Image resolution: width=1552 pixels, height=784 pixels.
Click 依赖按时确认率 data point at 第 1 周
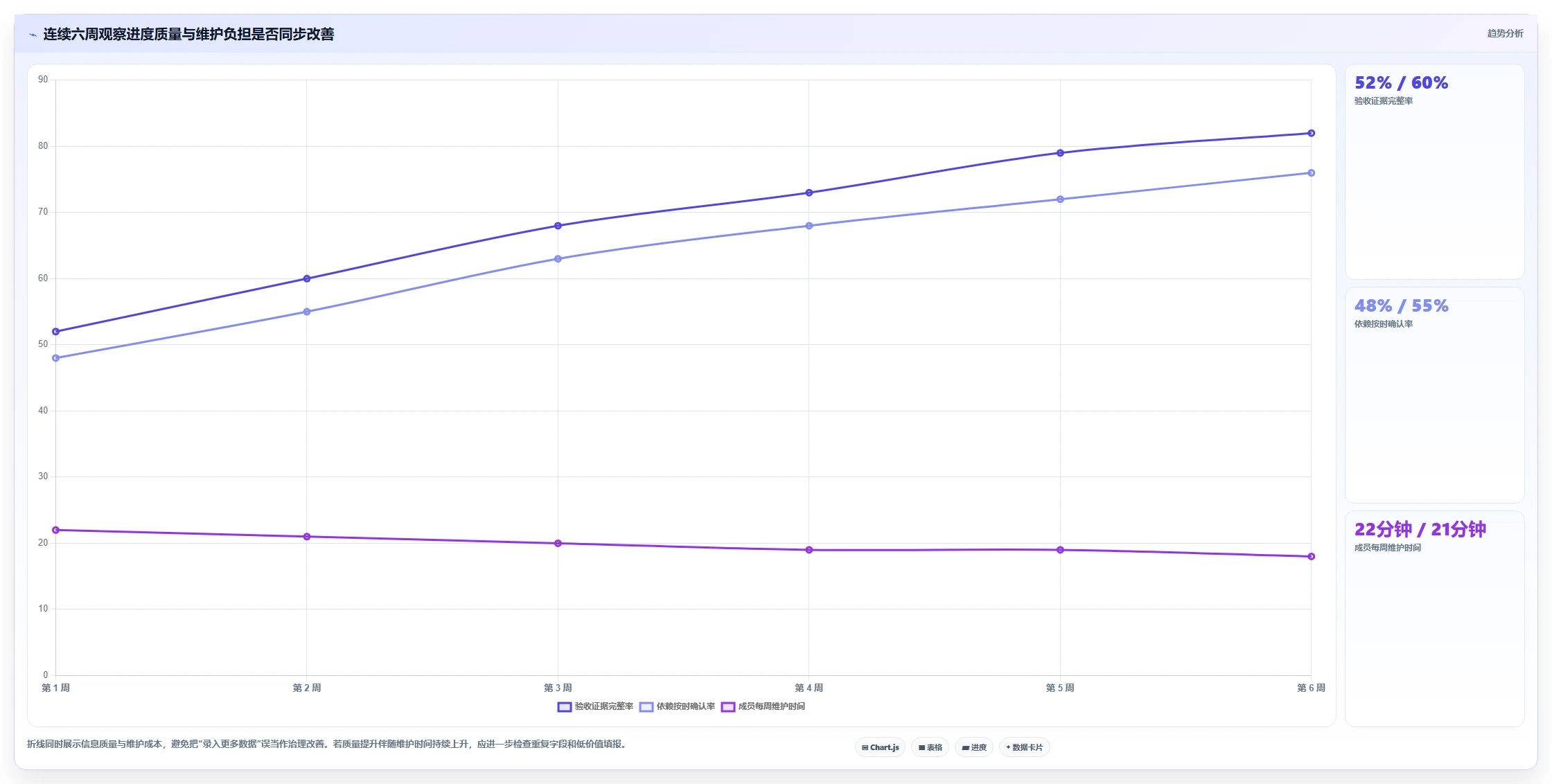pyautogui.click(x=56, y=358)
